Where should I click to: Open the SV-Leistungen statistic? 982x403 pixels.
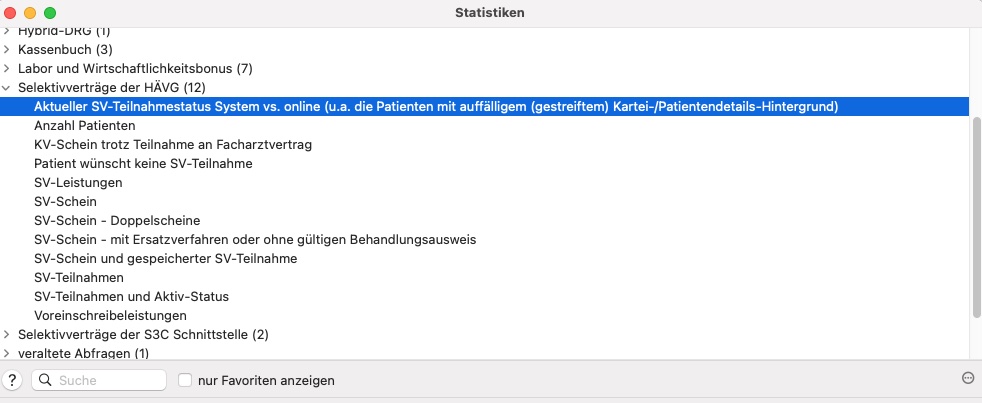[x=78, y=182]
